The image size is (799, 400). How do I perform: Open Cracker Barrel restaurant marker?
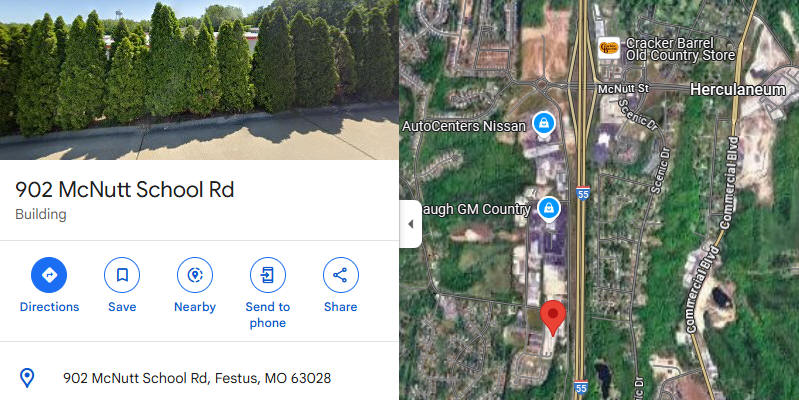609,48
